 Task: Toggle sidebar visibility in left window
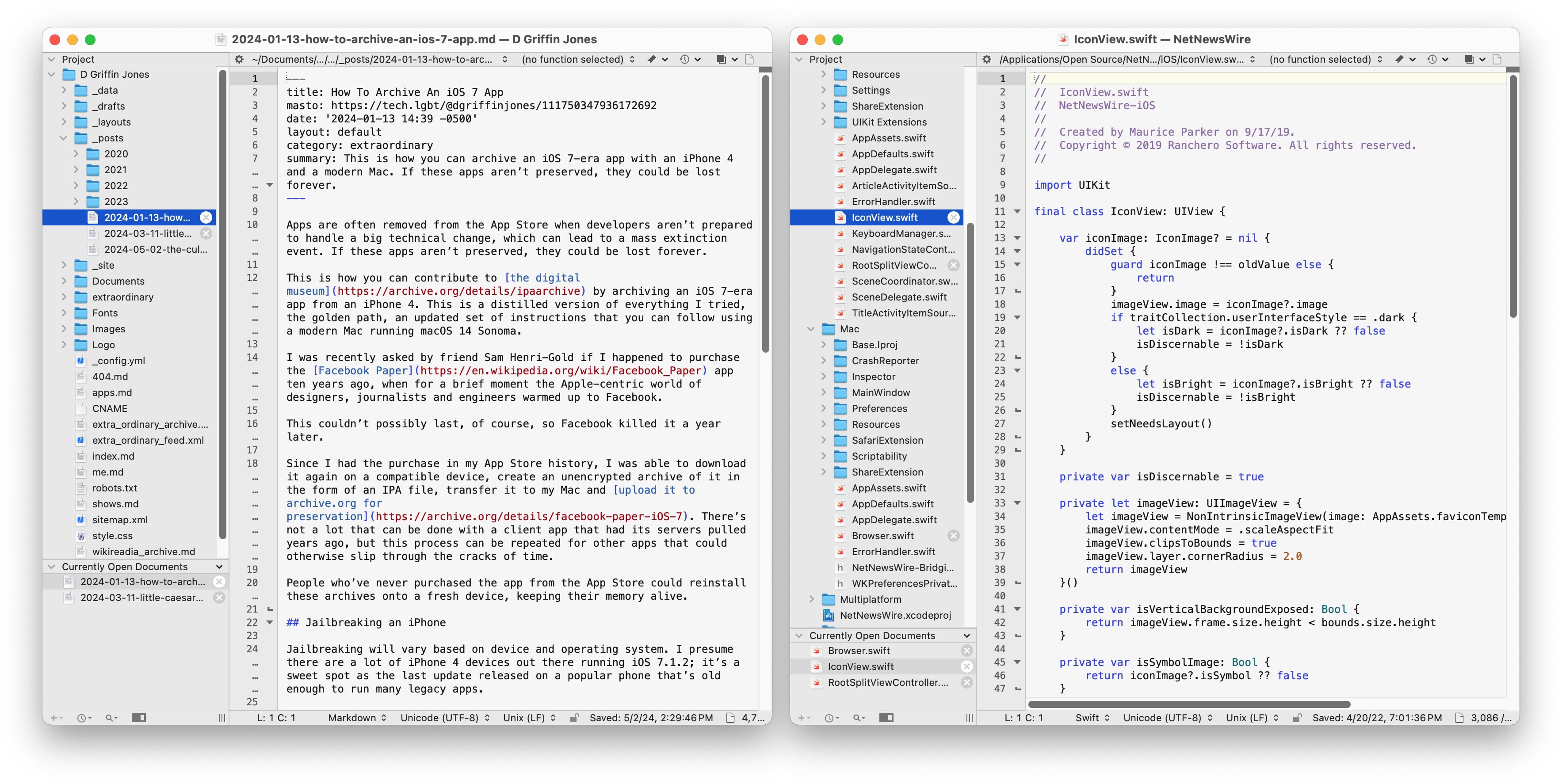139,717
